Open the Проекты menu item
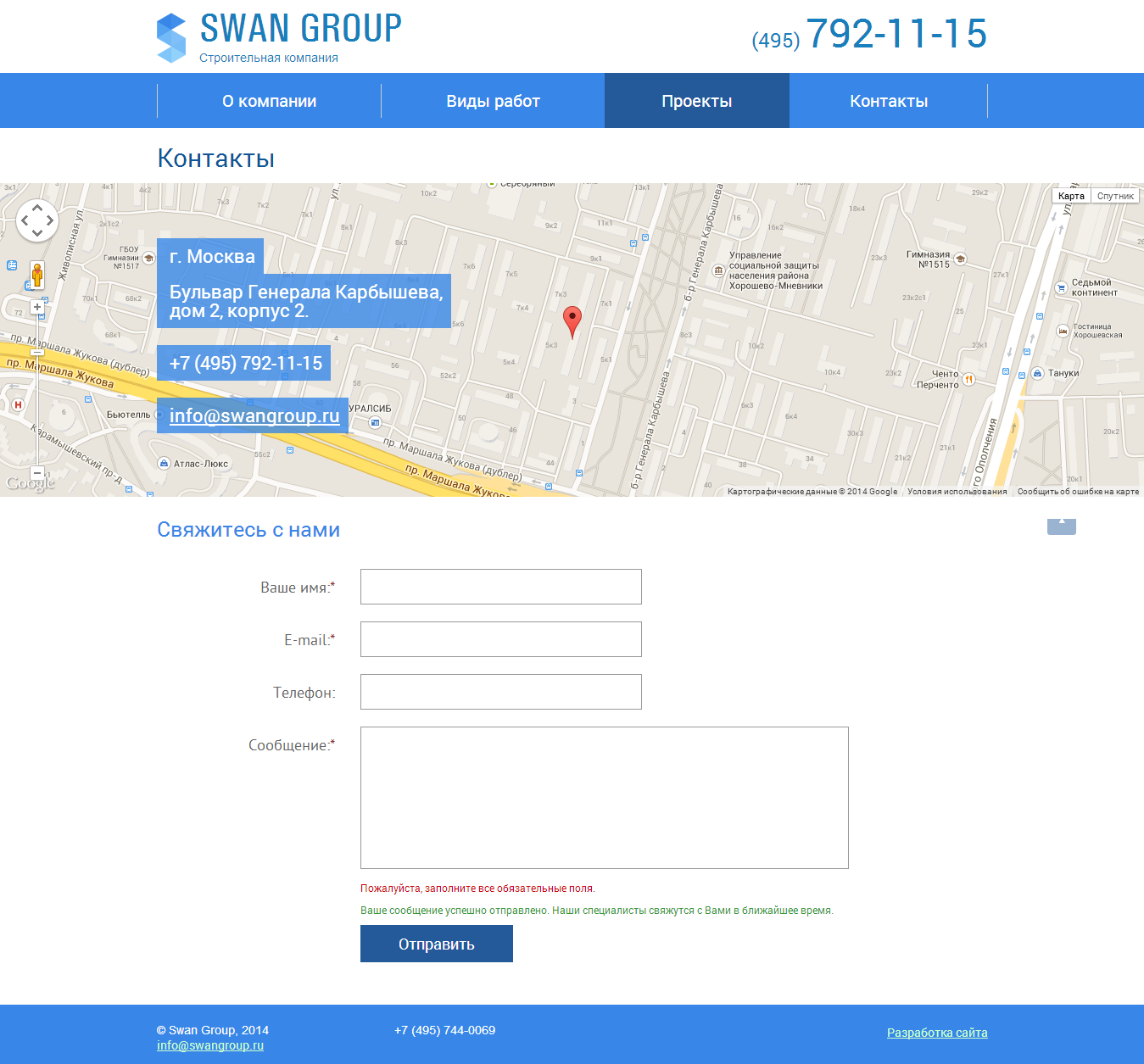This screenshot has width=1144, height=1064. click(x=697, y=101)
